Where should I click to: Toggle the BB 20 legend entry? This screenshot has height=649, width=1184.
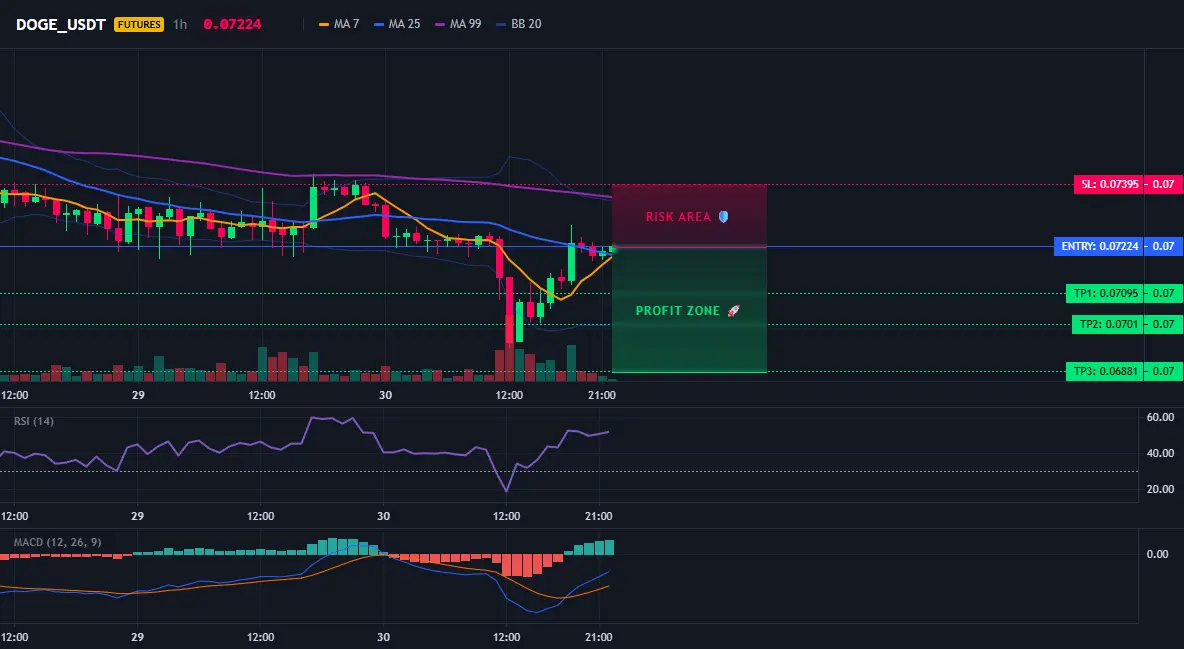pos(519,24)
